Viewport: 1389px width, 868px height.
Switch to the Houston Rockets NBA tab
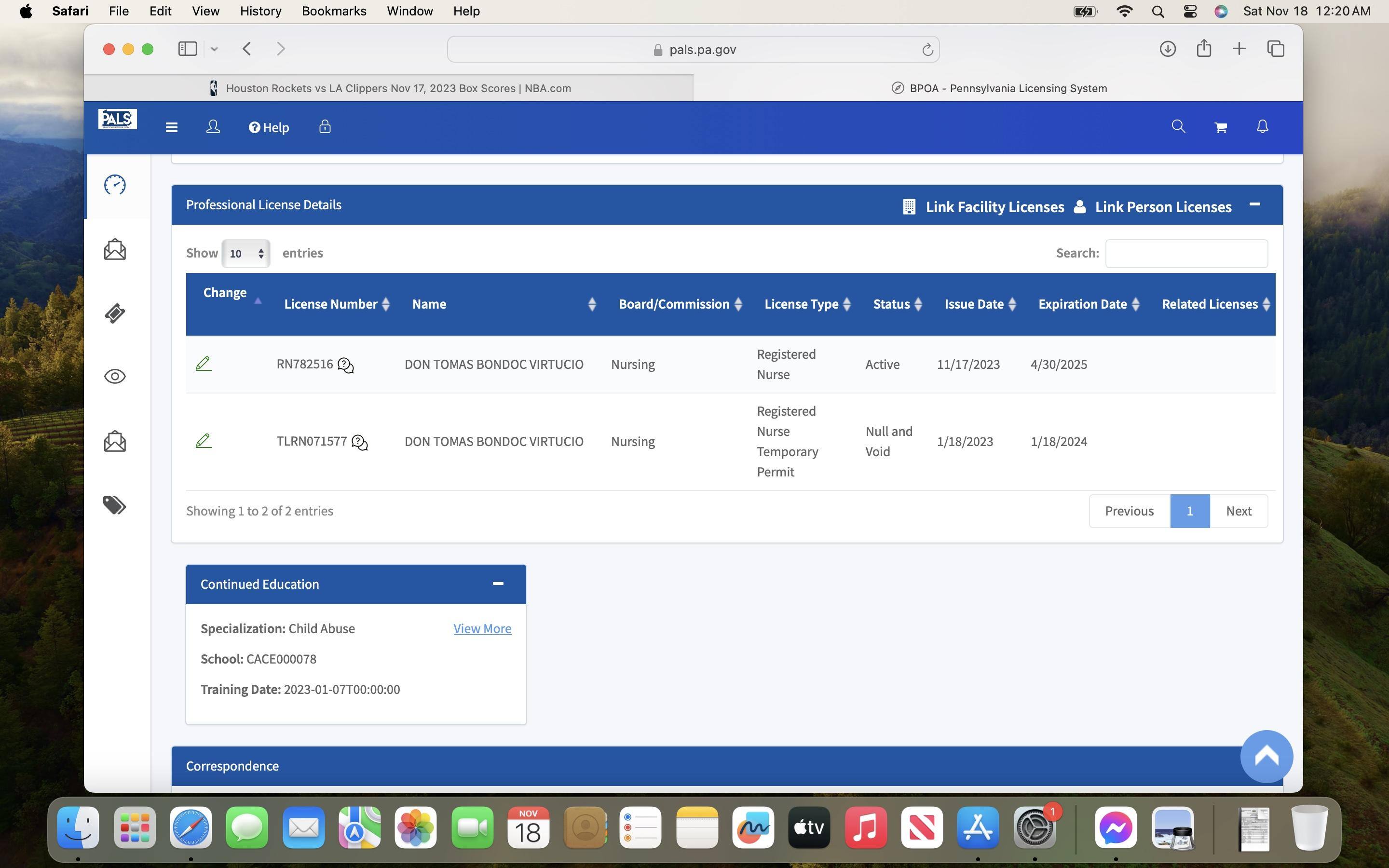click(x=389, y=88)
